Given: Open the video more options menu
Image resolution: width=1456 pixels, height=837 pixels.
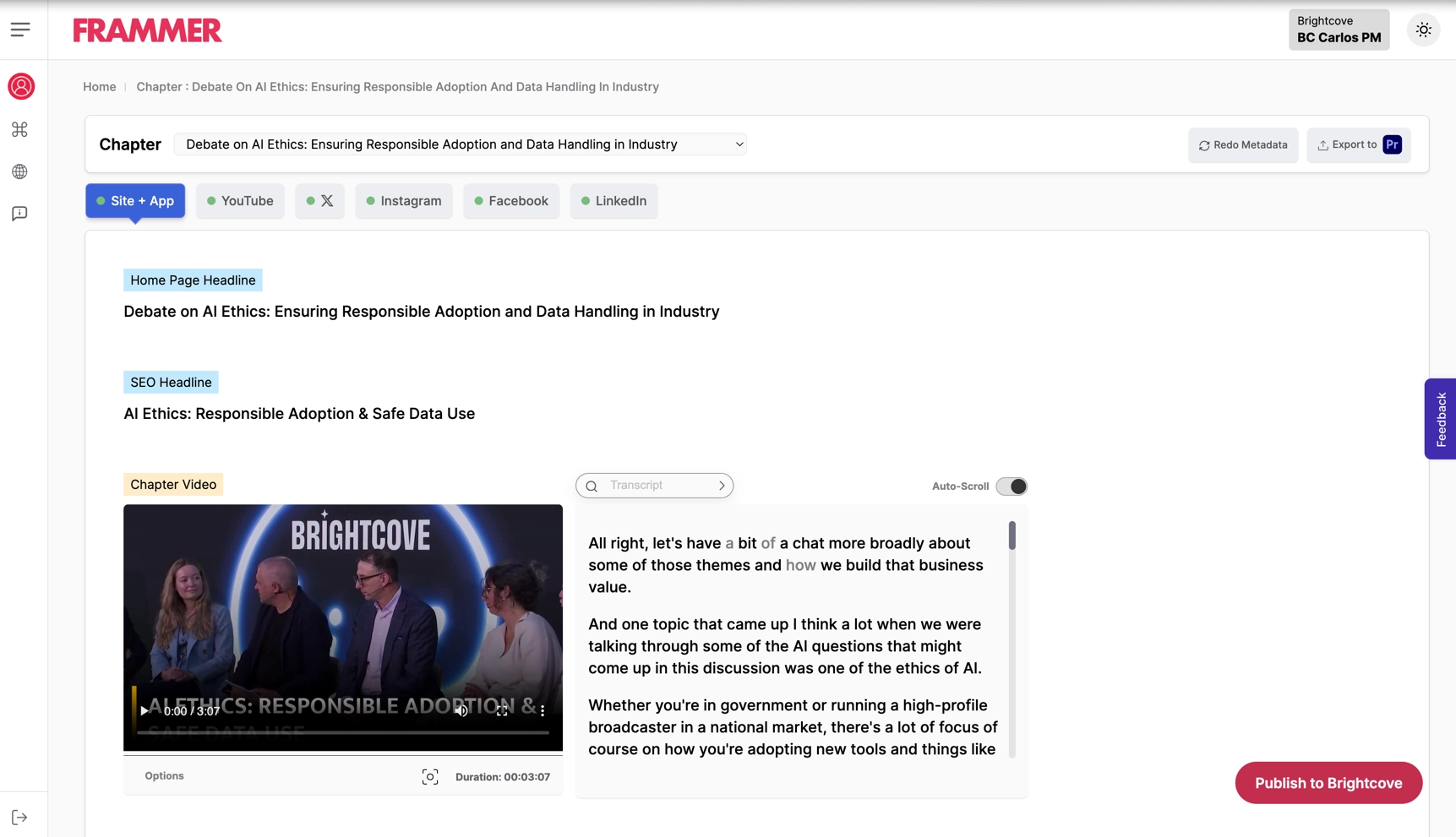Looking at the screenshot, I should [x=543, y=711].
